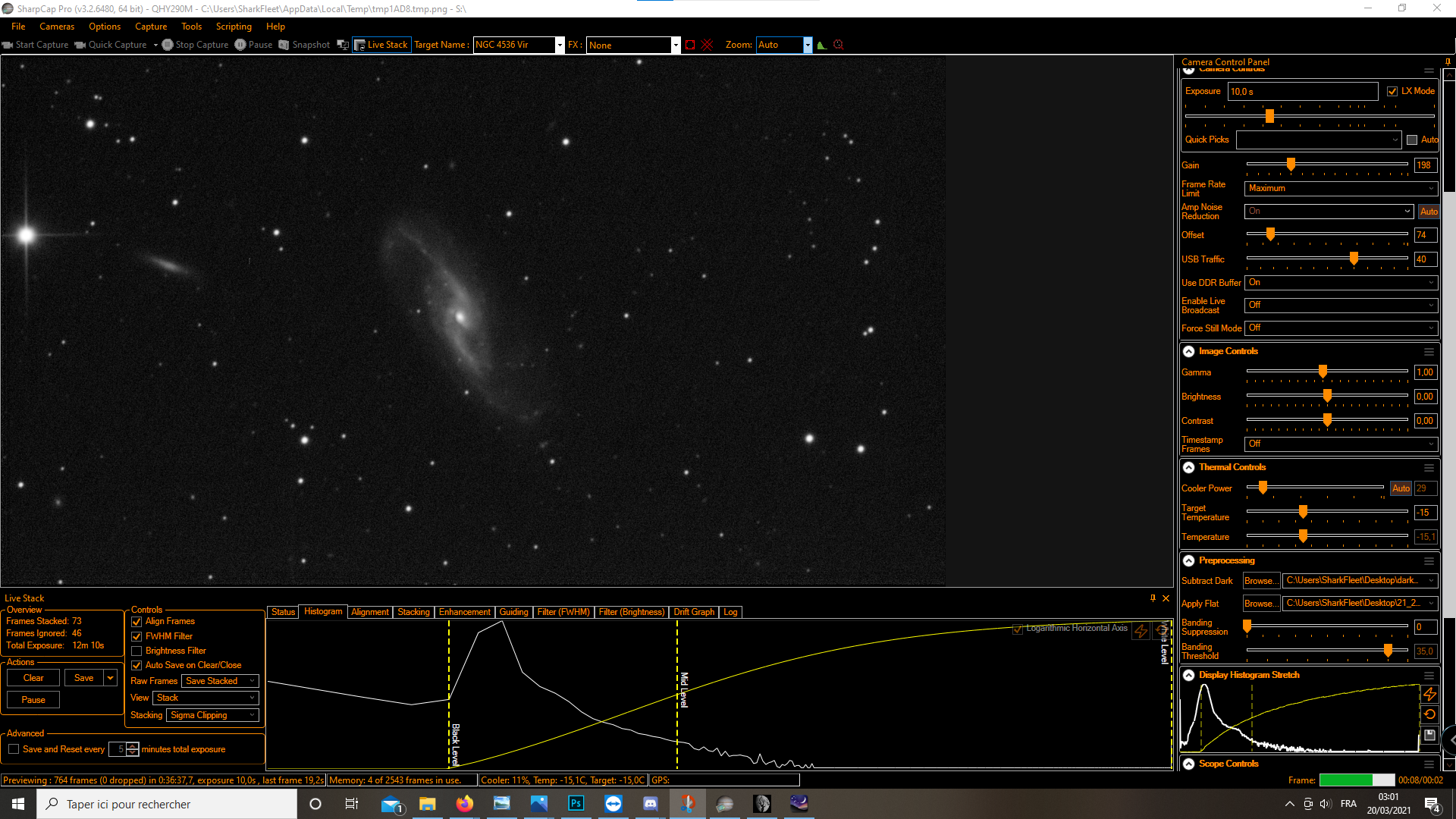Image resolution: width=1456 pixels, height=819 pixels.
Task: Click the Gain slider handle
Action: 1291,165
